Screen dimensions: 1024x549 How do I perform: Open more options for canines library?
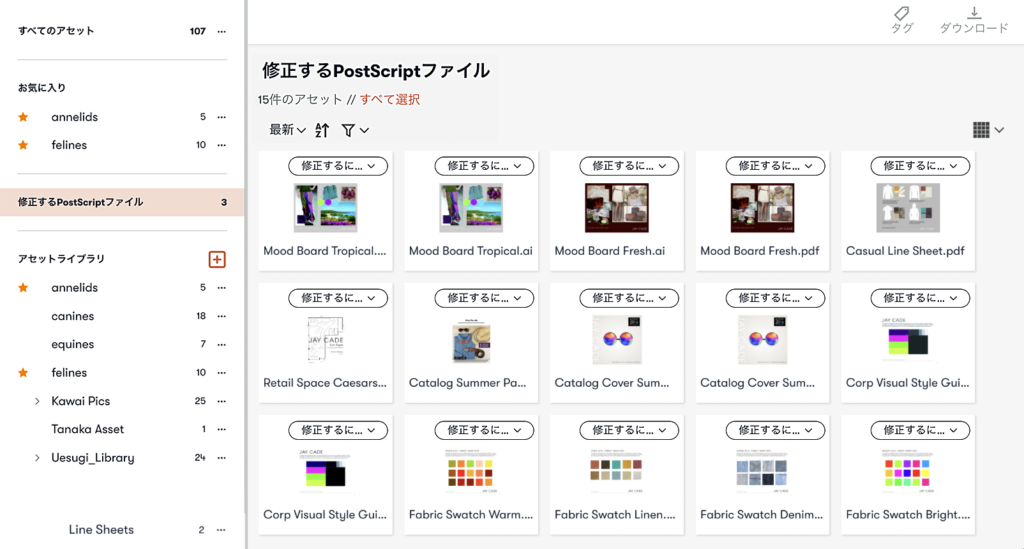(221, 316)
